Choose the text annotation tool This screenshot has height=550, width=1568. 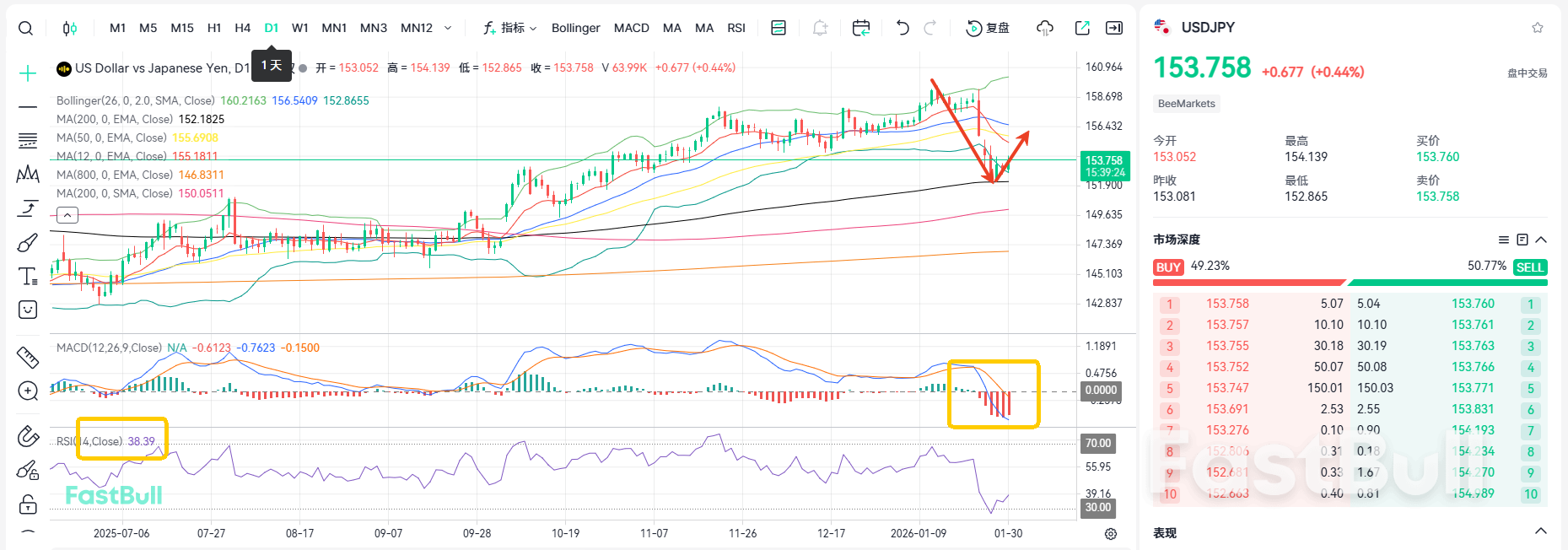28,277
